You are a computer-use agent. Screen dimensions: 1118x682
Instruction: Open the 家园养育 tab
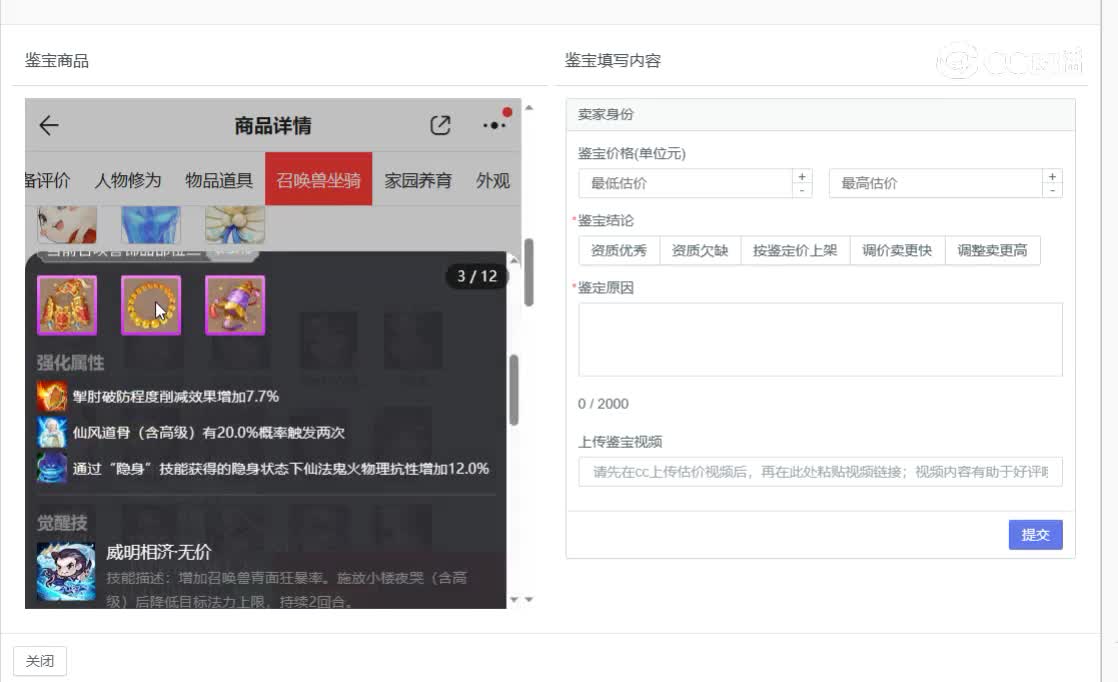419,180
